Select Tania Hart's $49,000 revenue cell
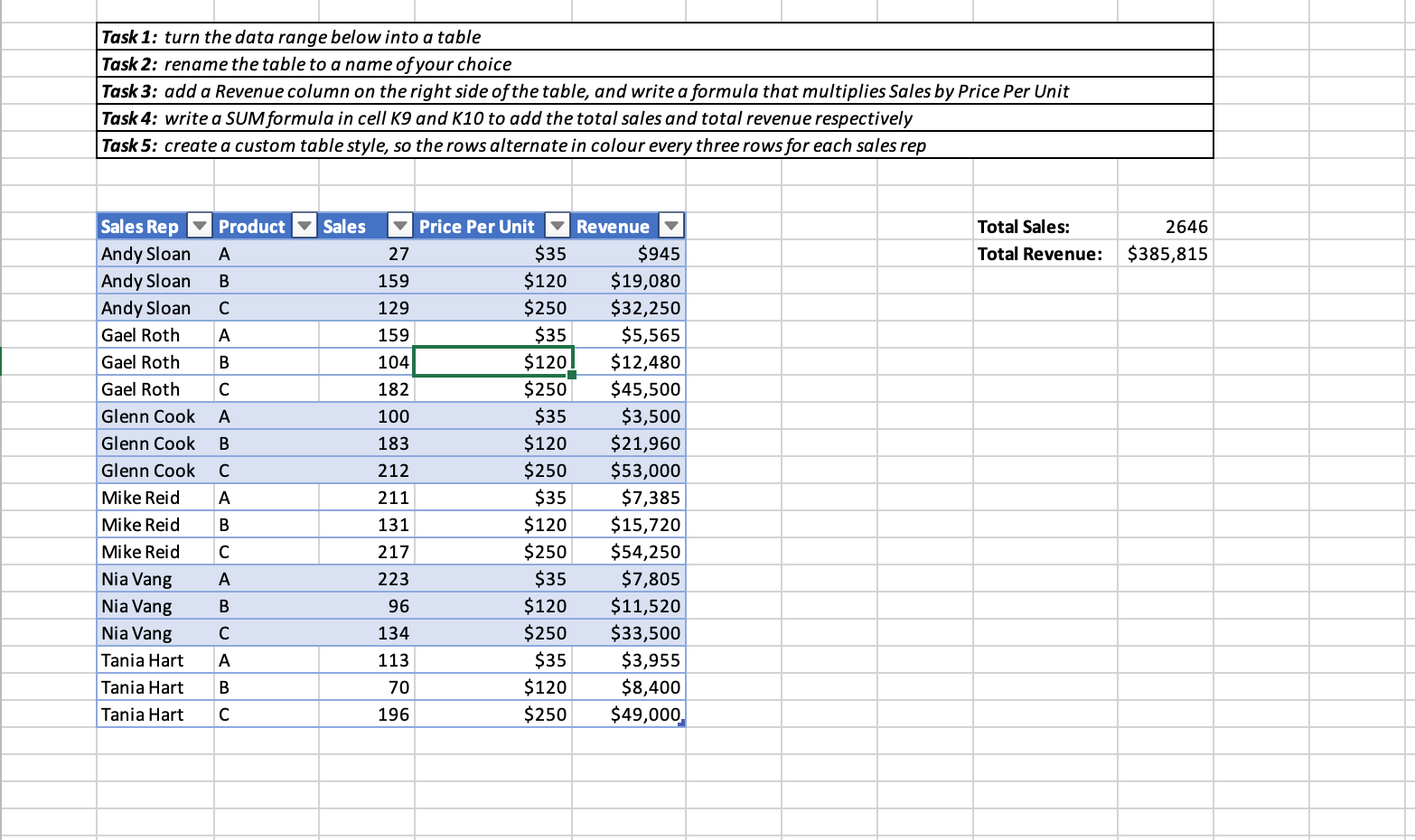Screen dimensions: 1415x840 pyautogui.click(x=628, y=714)
